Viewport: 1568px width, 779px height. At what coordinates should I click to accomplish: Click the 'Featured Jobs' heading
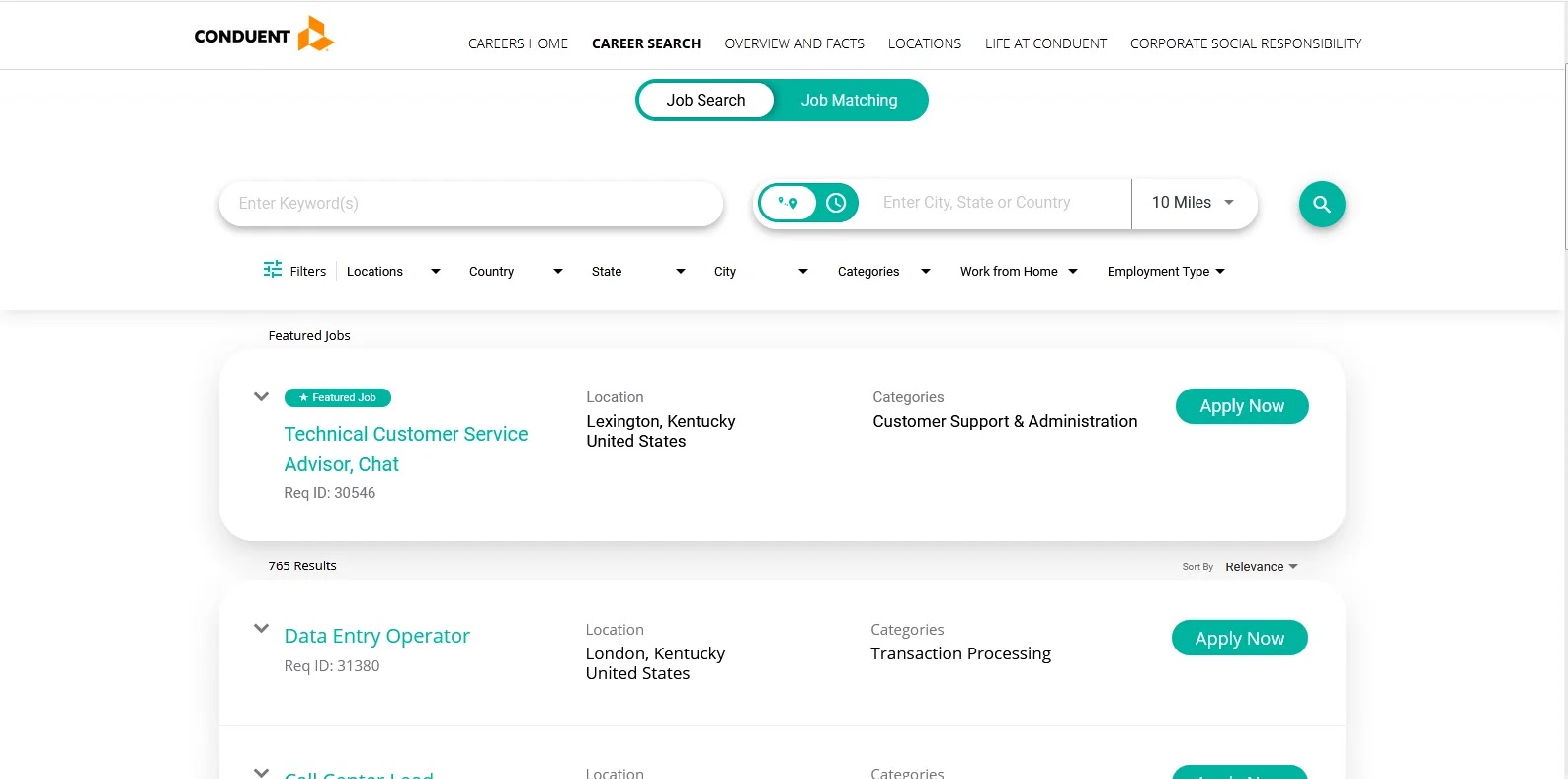(309, 336)
